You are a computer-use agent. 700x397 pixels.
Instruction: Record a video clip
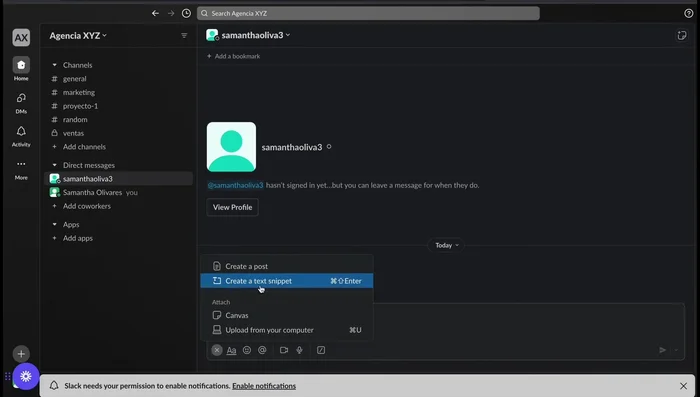click(x=284, y=350)
